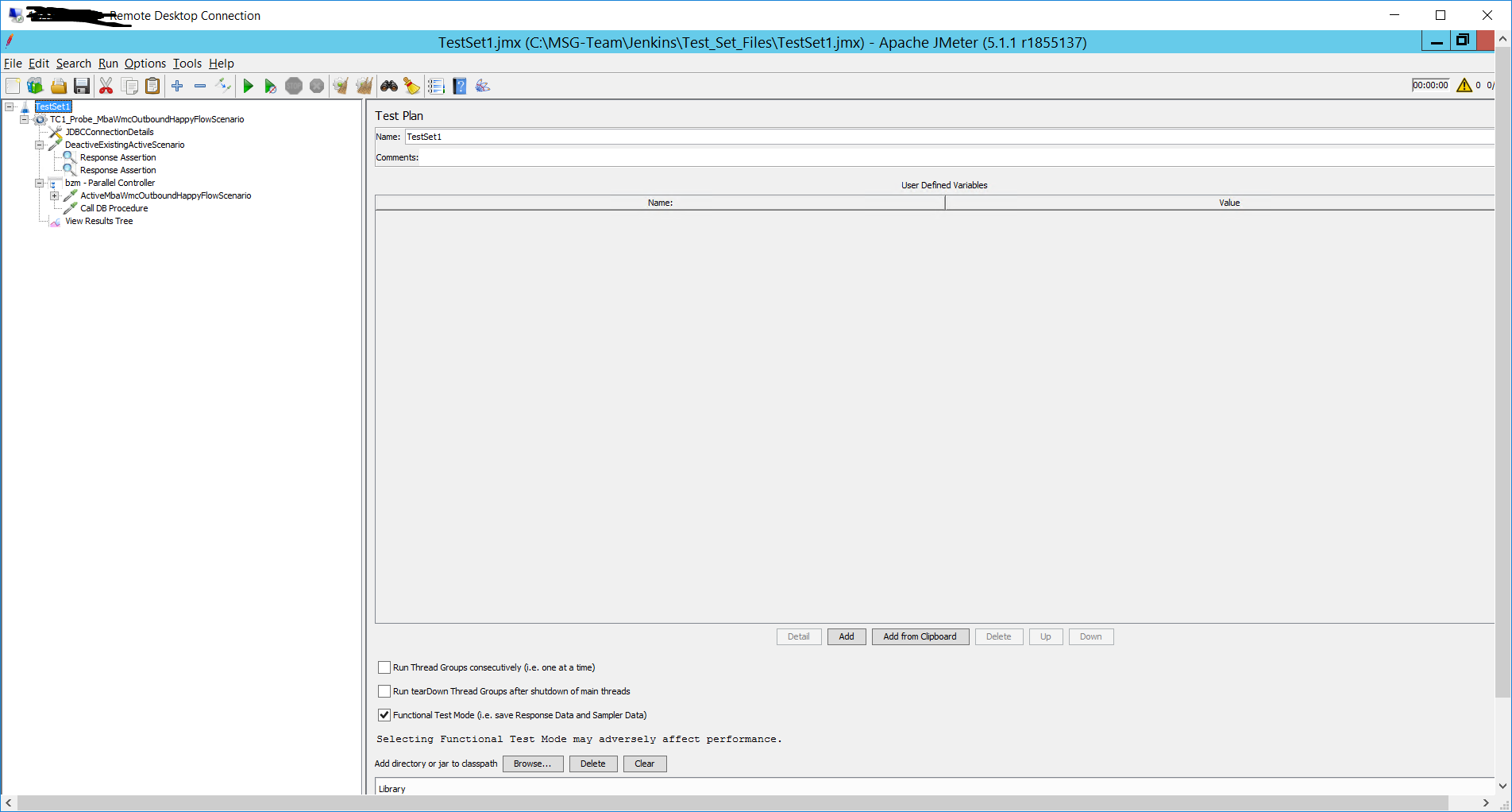Click the Detail button
This screenshot has height=812, width=1512.
coord(799,636)
